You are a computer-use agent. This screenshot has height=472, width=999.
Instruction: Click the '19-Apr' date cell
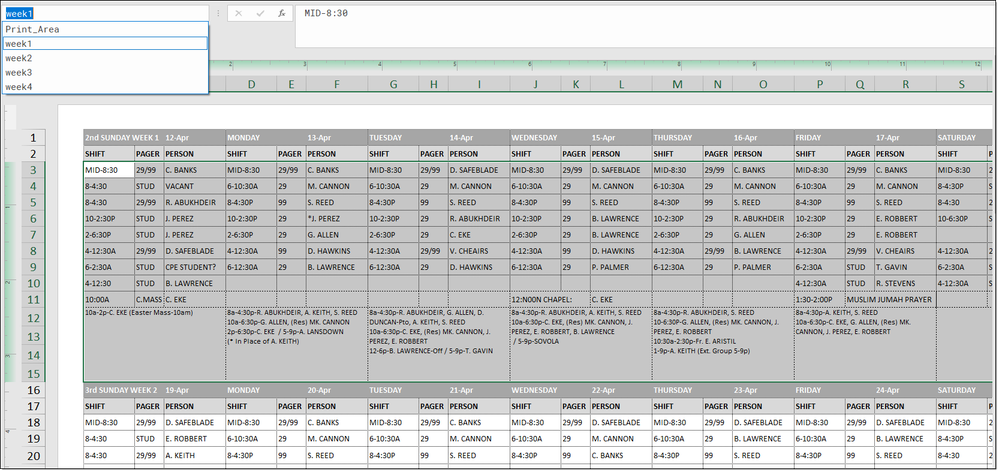[194, 390]
